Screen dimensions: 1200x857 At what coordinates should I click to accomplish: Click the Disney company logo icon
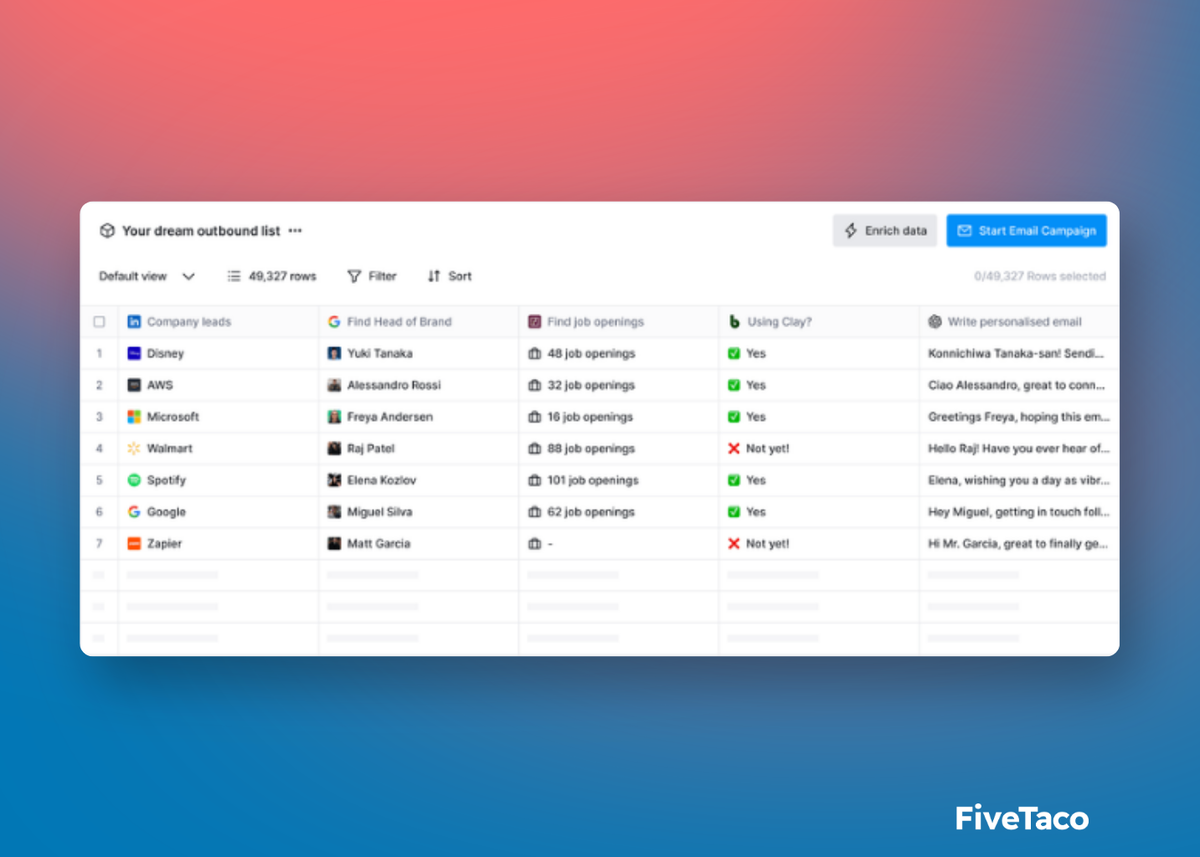(134, 353)
